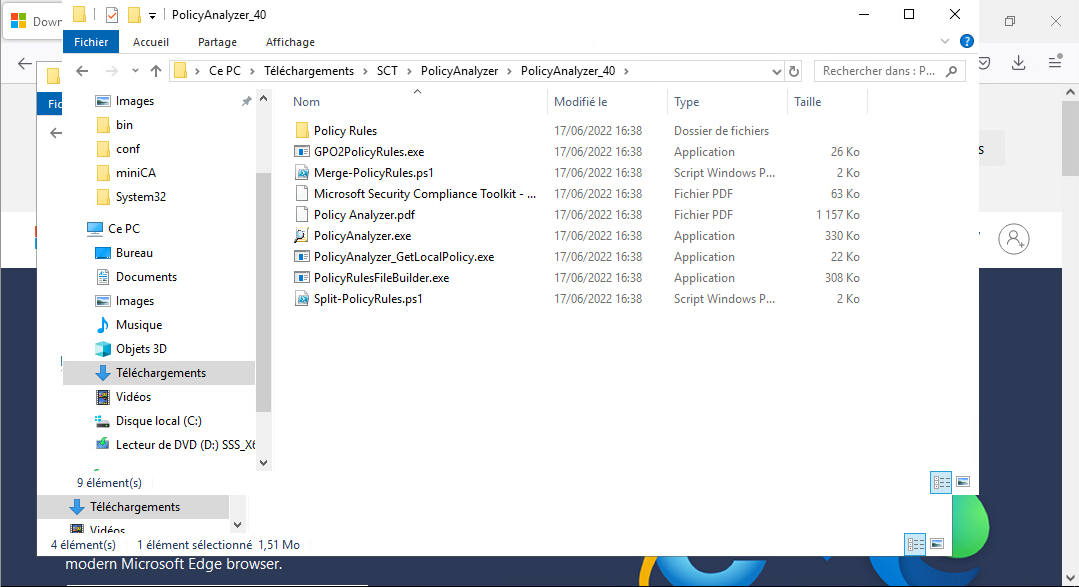The height and width of the screenshot is (587, 1079).
Task: Pin the Images quick access item
Action: [x=246, y=101]
